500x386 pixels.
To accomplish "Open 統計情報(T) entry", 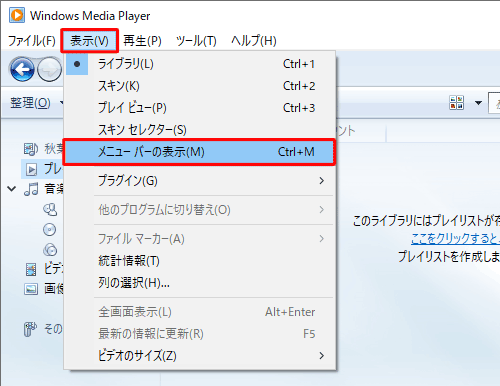I will [199, 261].
